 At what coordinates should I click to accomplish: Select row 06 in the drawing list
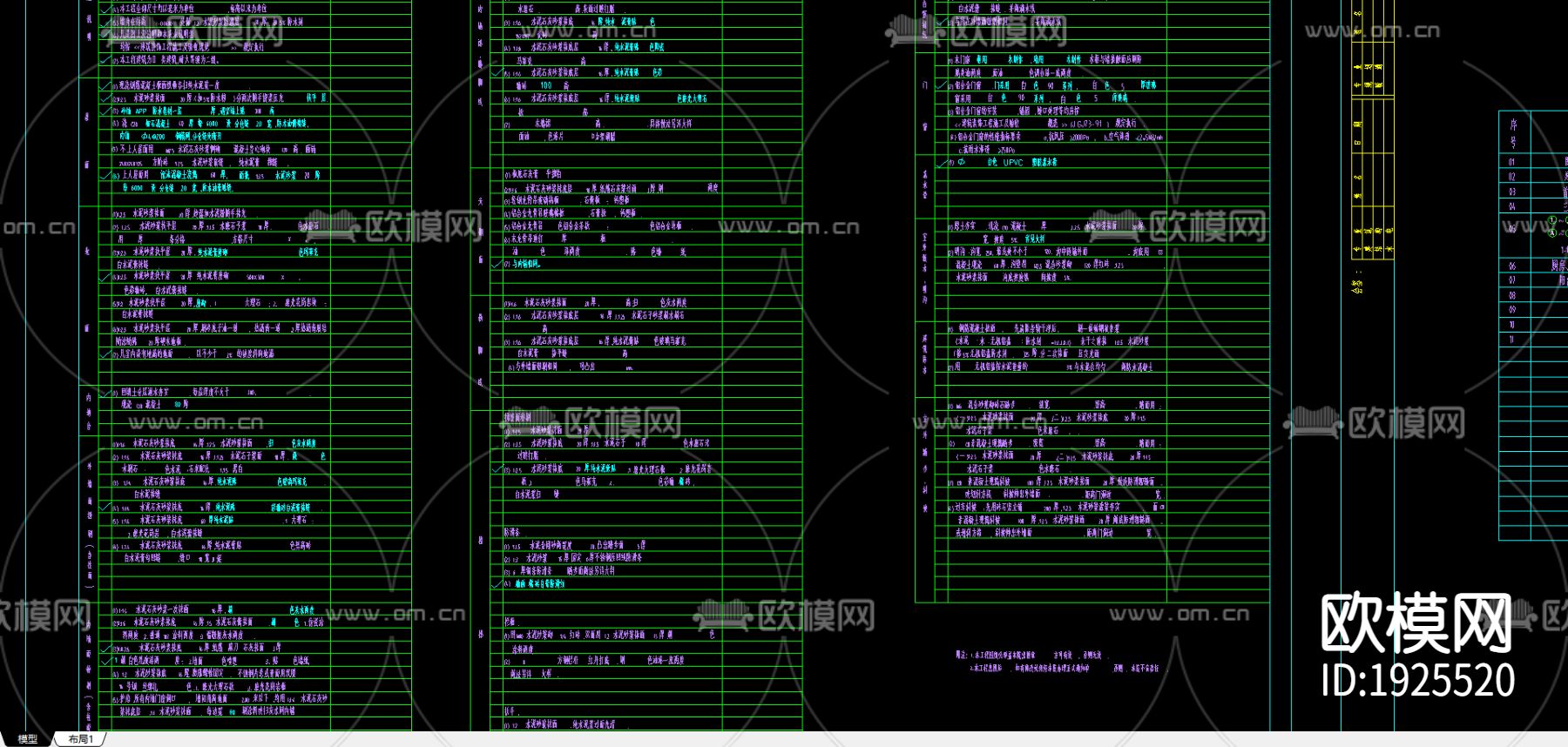[1512, 266]
